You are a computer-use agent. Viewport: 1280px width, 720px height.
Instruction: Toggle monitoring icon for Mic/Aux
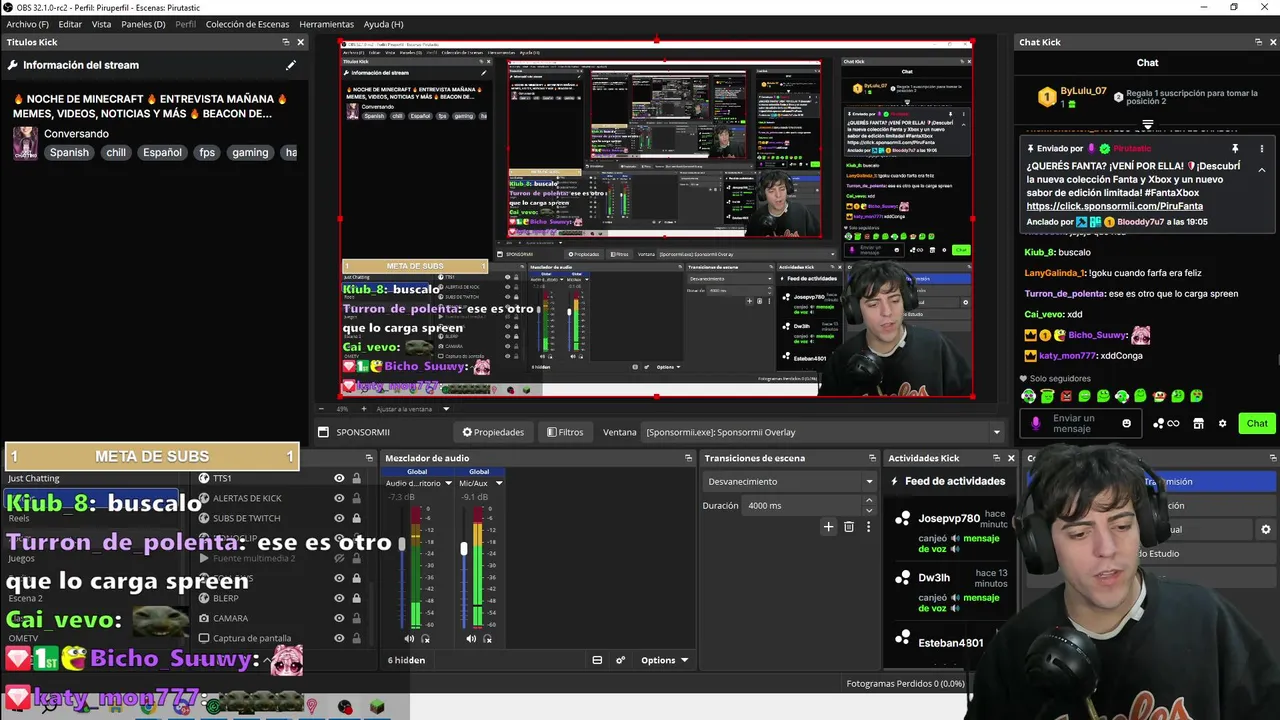tap(488, 638)
